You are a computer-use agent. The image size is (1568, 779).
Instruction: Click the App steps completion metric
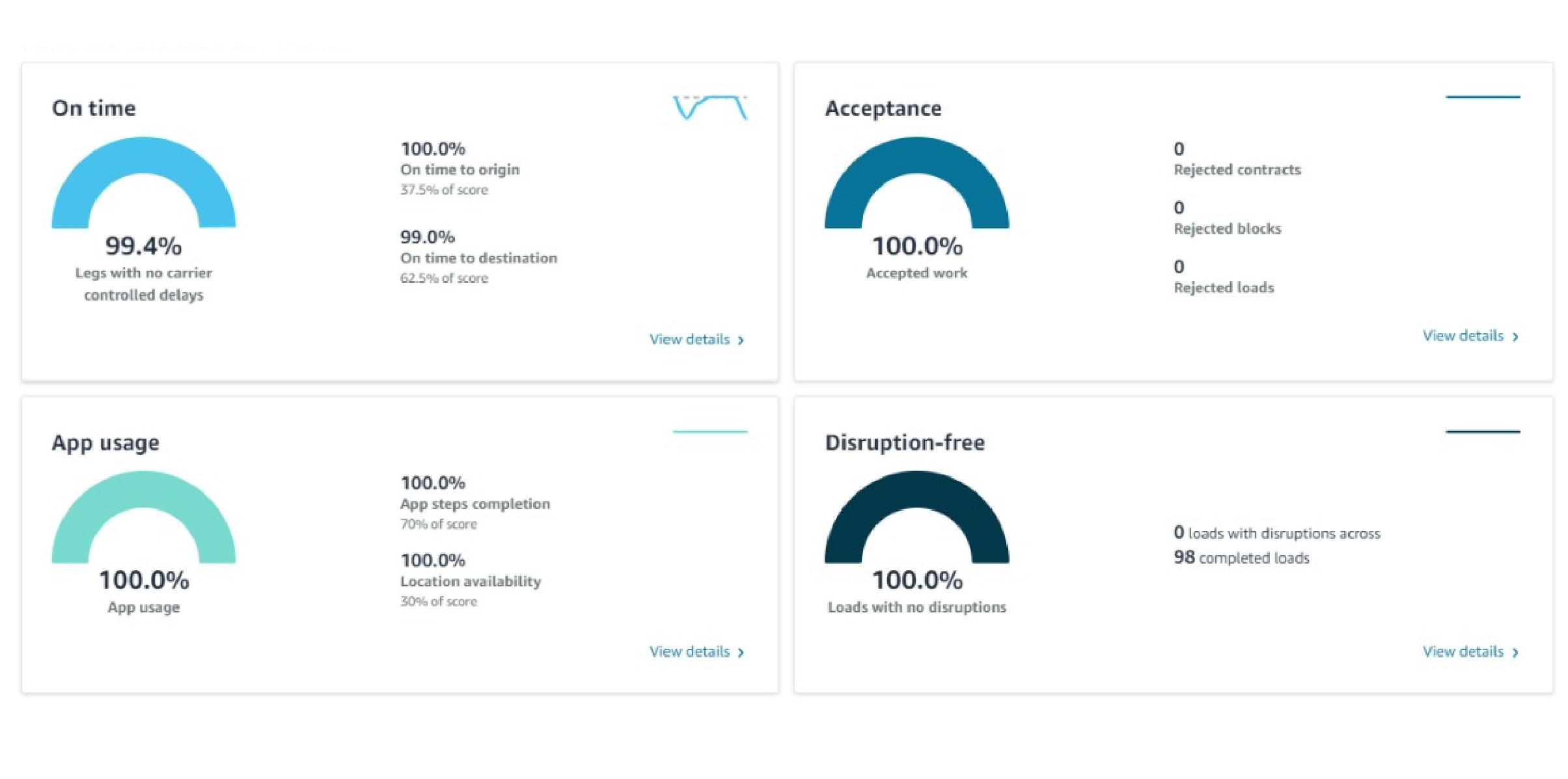pos(475,504)
